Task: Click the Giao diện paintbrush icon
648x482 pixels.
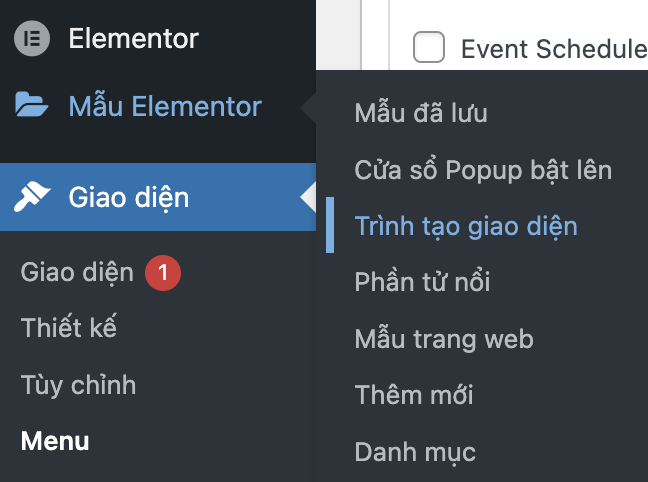Action: (x=31, y=197)
